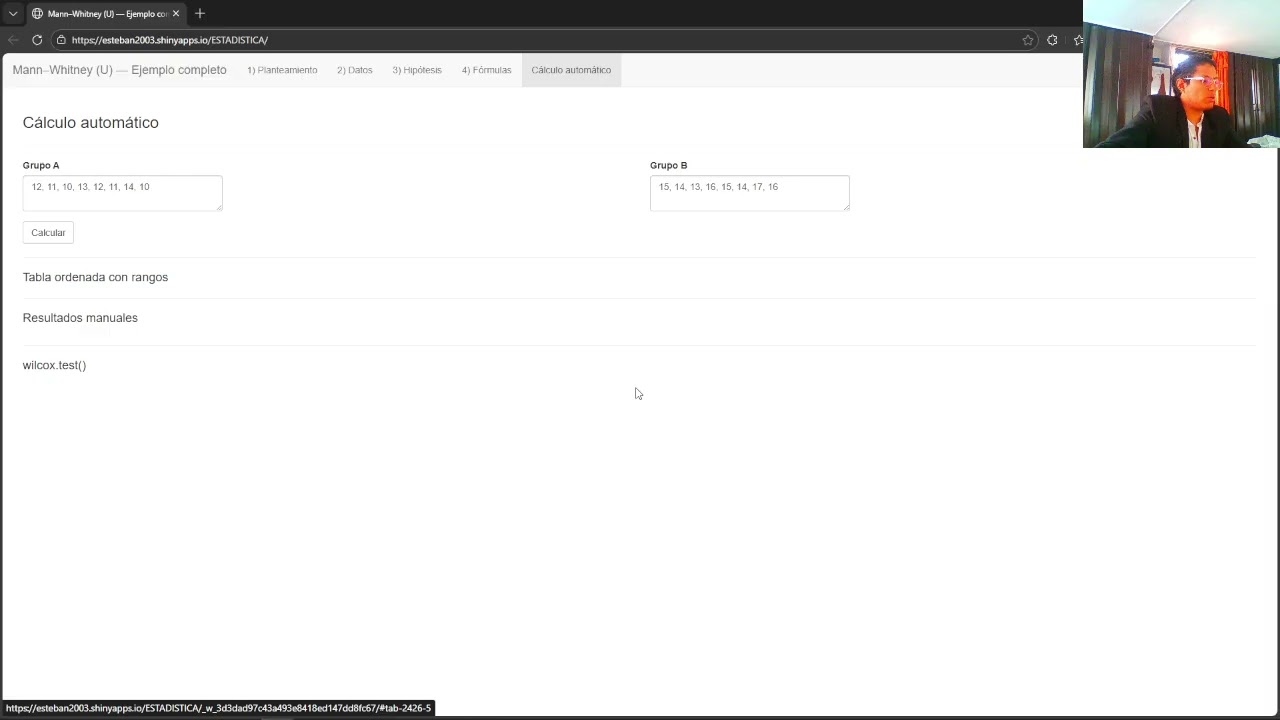Switch to the 2) Datos tab
Image resolution: width=1280 pixels, height=720 pixels.
click(355, 70)
